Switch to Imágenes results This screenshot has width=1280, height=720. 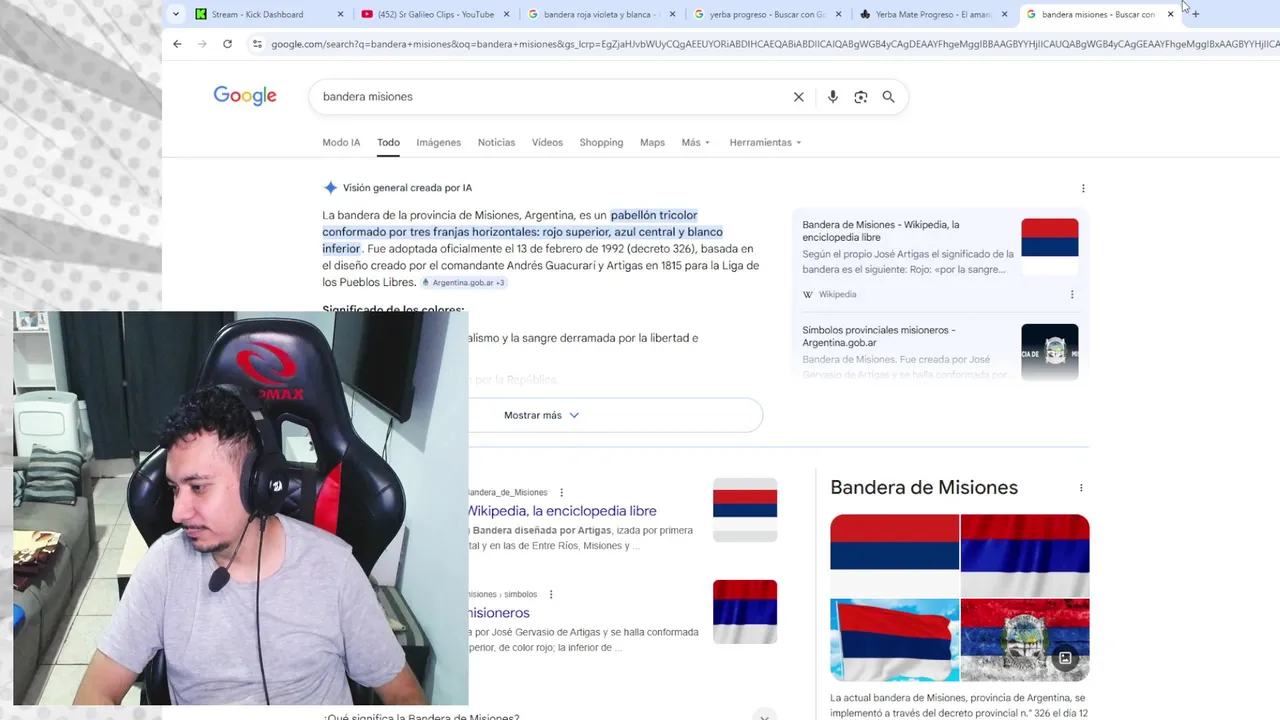tap(438, 142)
